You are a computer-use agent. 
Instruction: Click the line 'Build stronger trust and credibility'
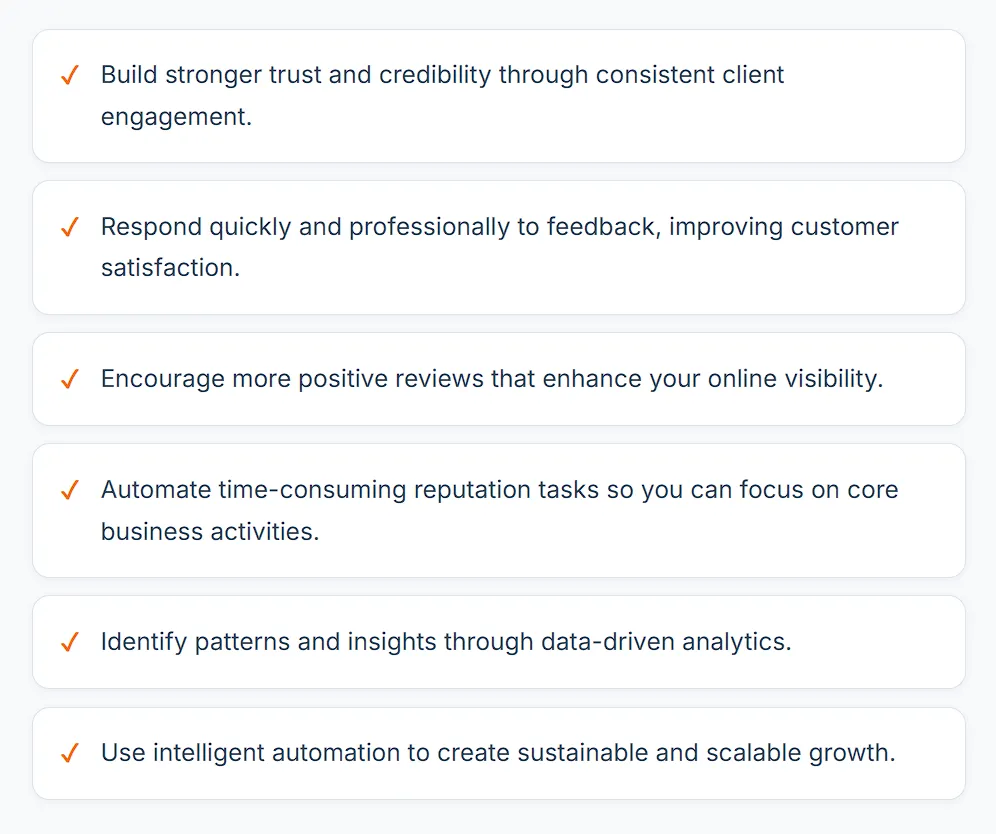(443, 75)
